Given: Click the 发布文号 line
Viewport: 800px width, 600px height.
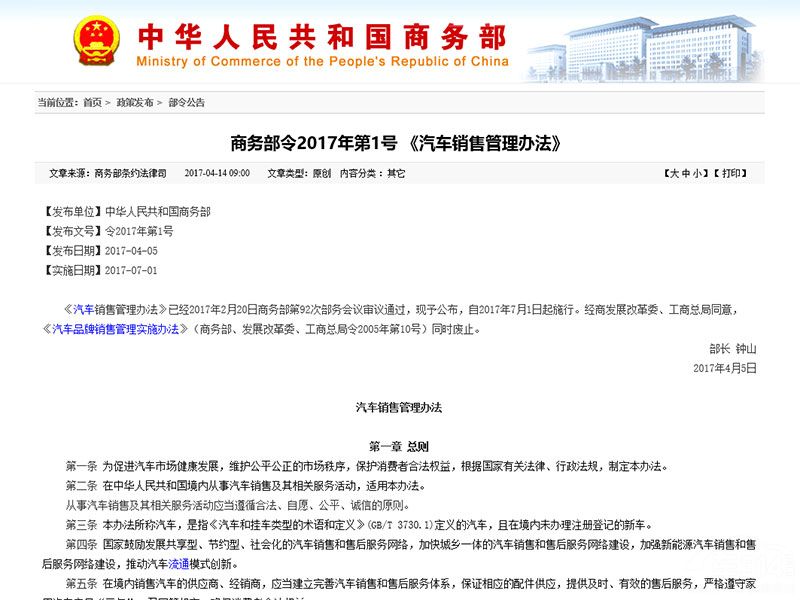Looking at the screenshot, I should [108, 231].
